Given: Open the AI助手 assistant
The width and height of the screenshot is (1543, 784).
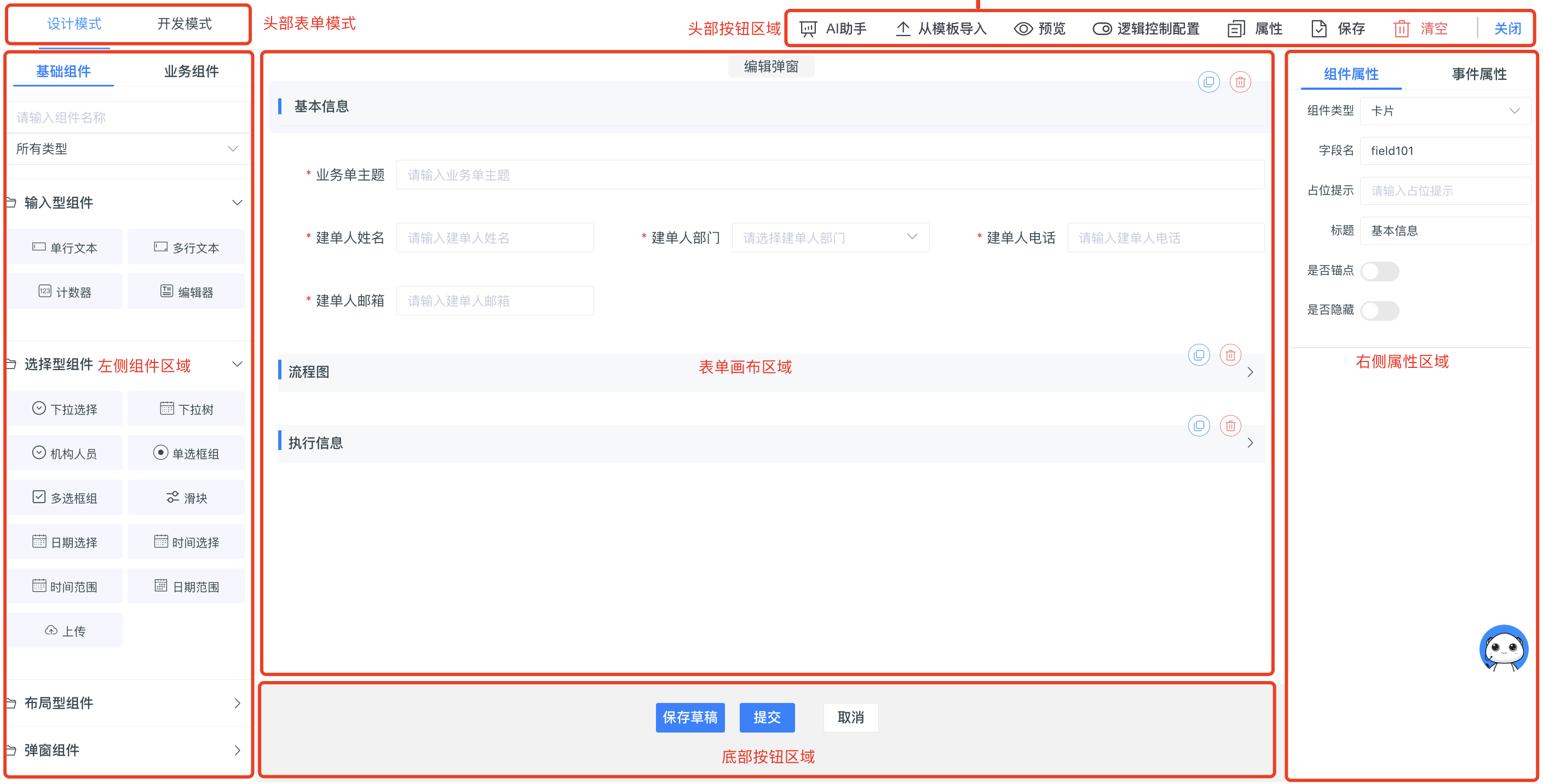Looking at the screenshot, I should coord(833,29).
